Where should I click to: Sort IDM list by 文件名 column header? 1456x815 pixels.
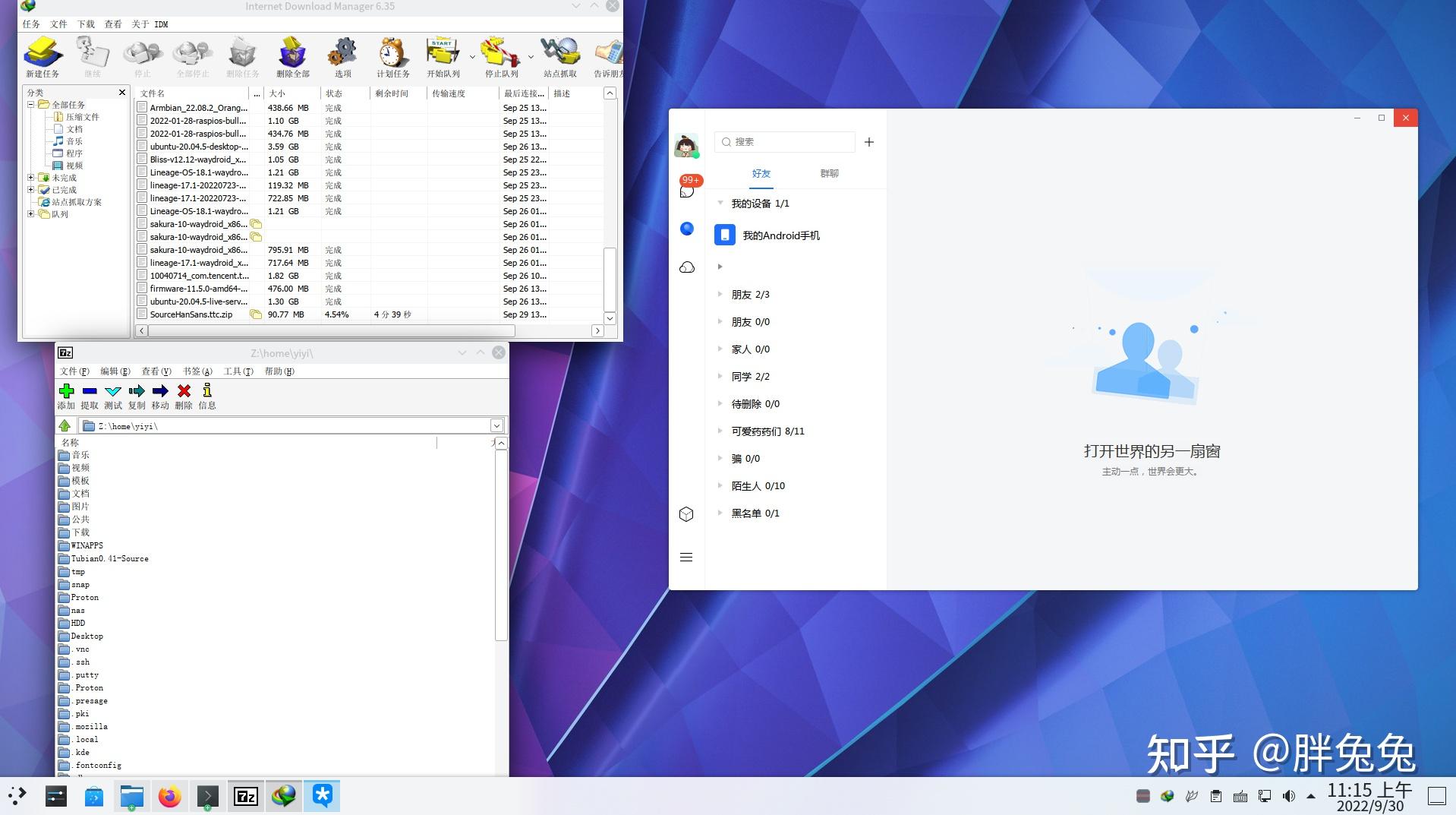[193, 93]
